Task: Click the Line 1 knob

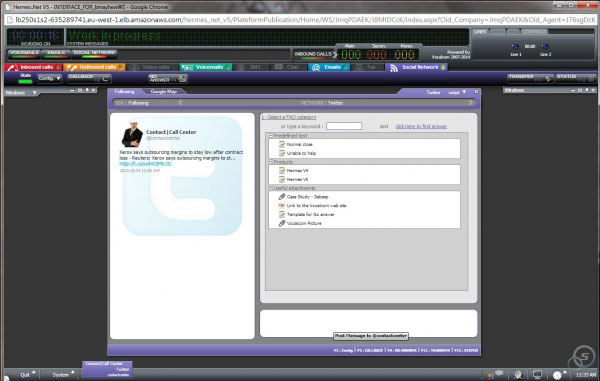Action: tap(515, 47)
